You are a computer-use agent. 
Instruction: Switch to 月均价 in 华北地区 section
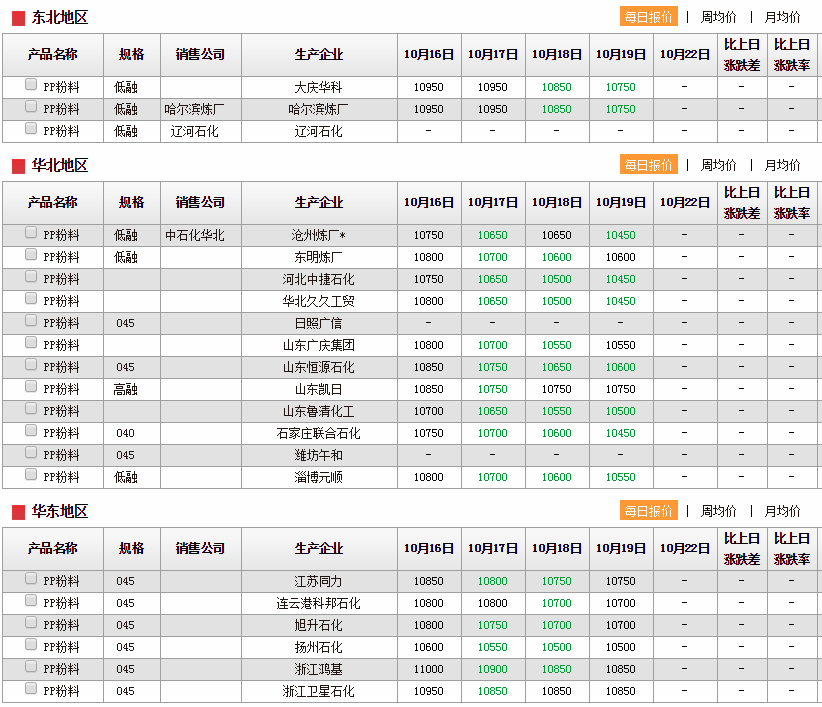click(x=782, y=165)
